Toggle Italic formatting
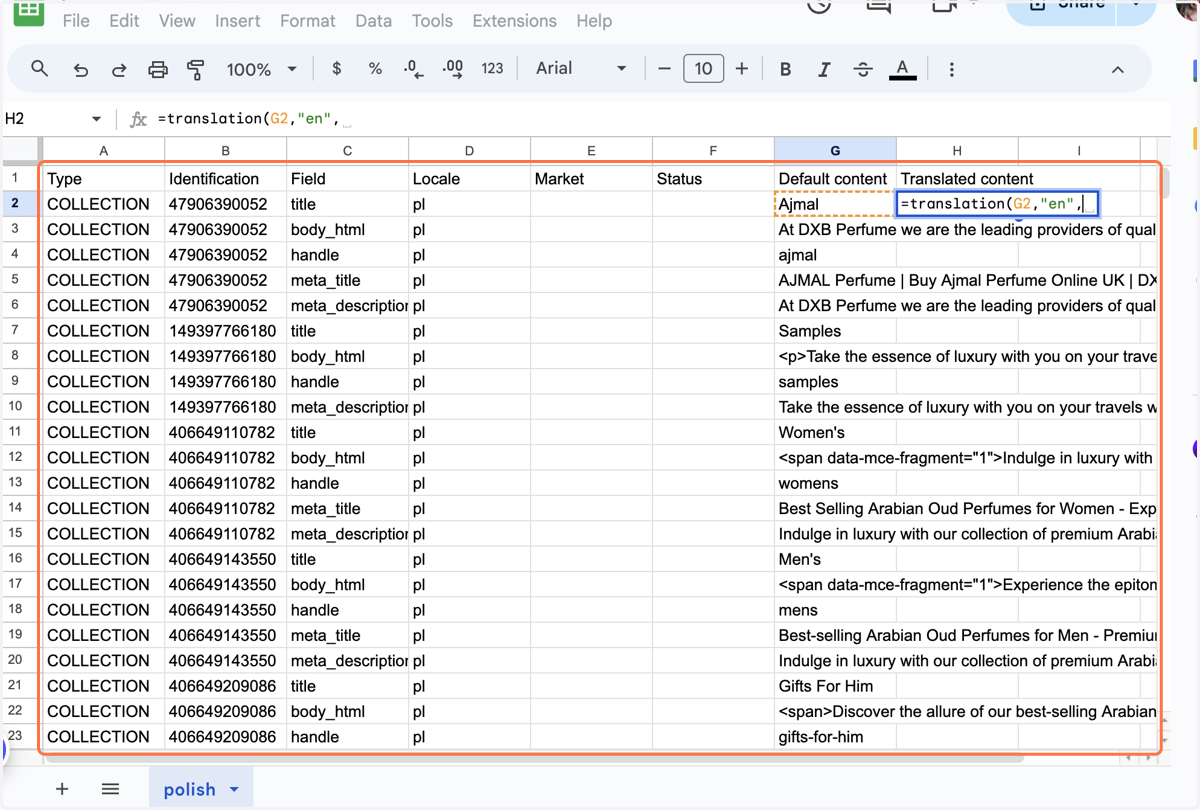This screenshot has height=810, width=1200. [x=824, y=69]
